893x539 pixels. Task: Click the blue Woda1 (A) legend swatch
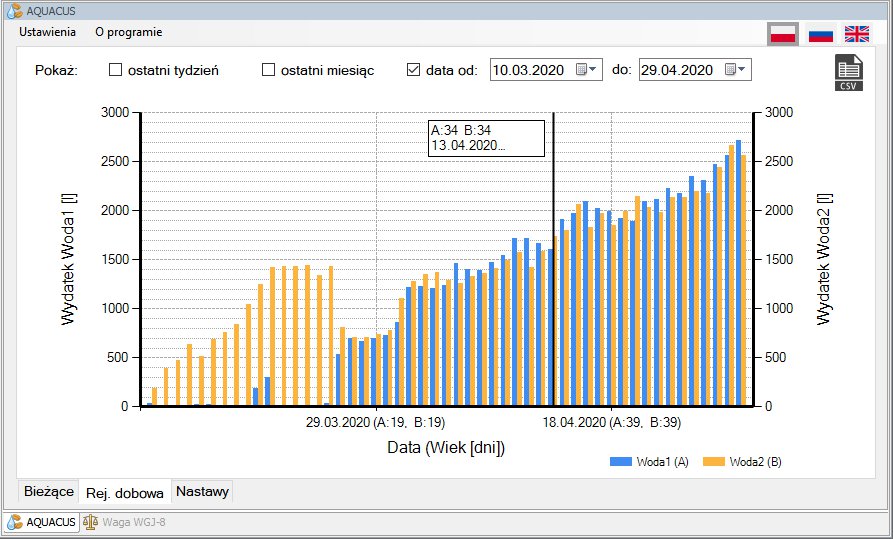pos(621,462)
